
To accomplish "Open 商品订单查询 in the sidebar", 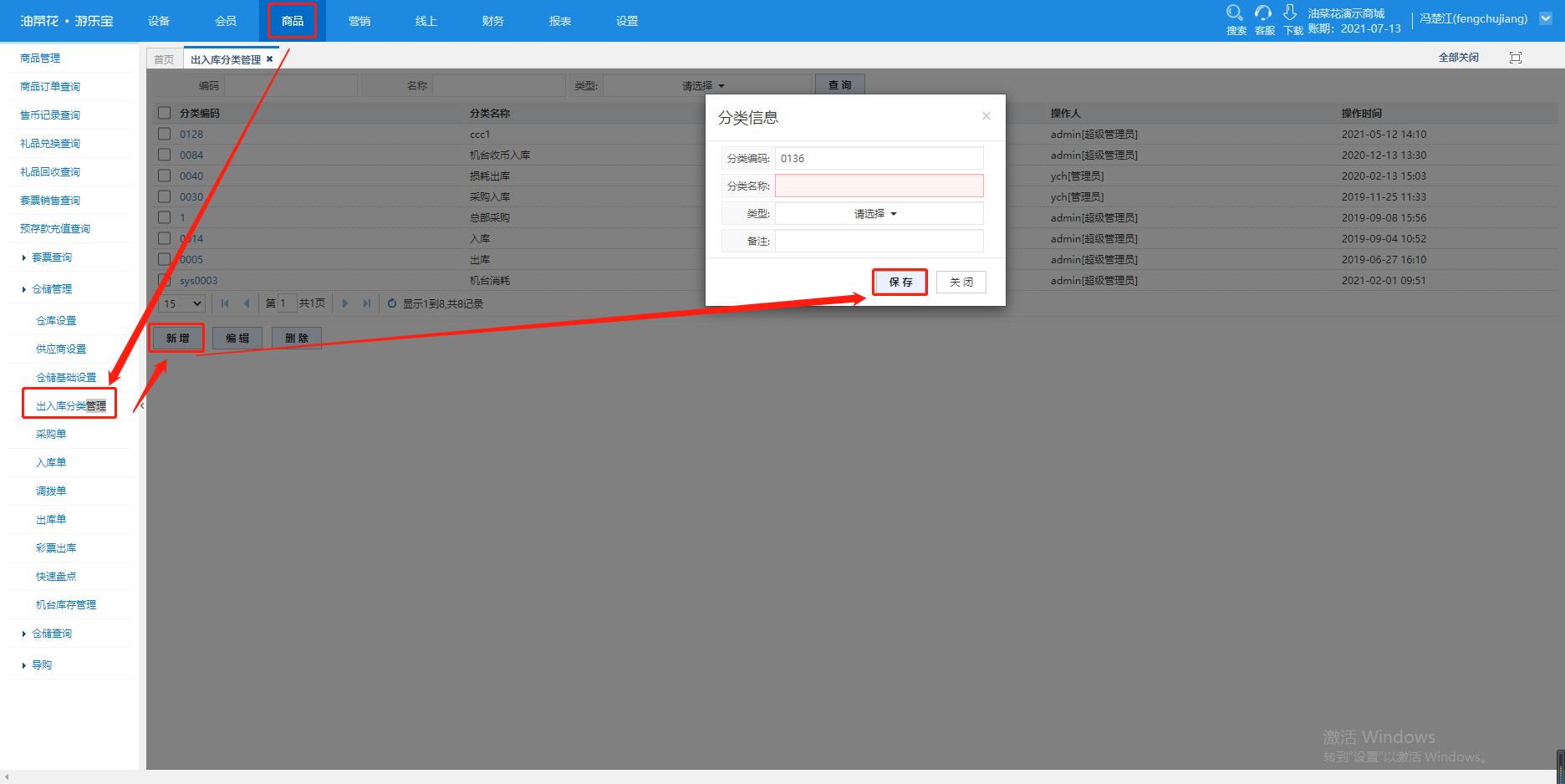I will pyautogui.click(x=50, y=87).
